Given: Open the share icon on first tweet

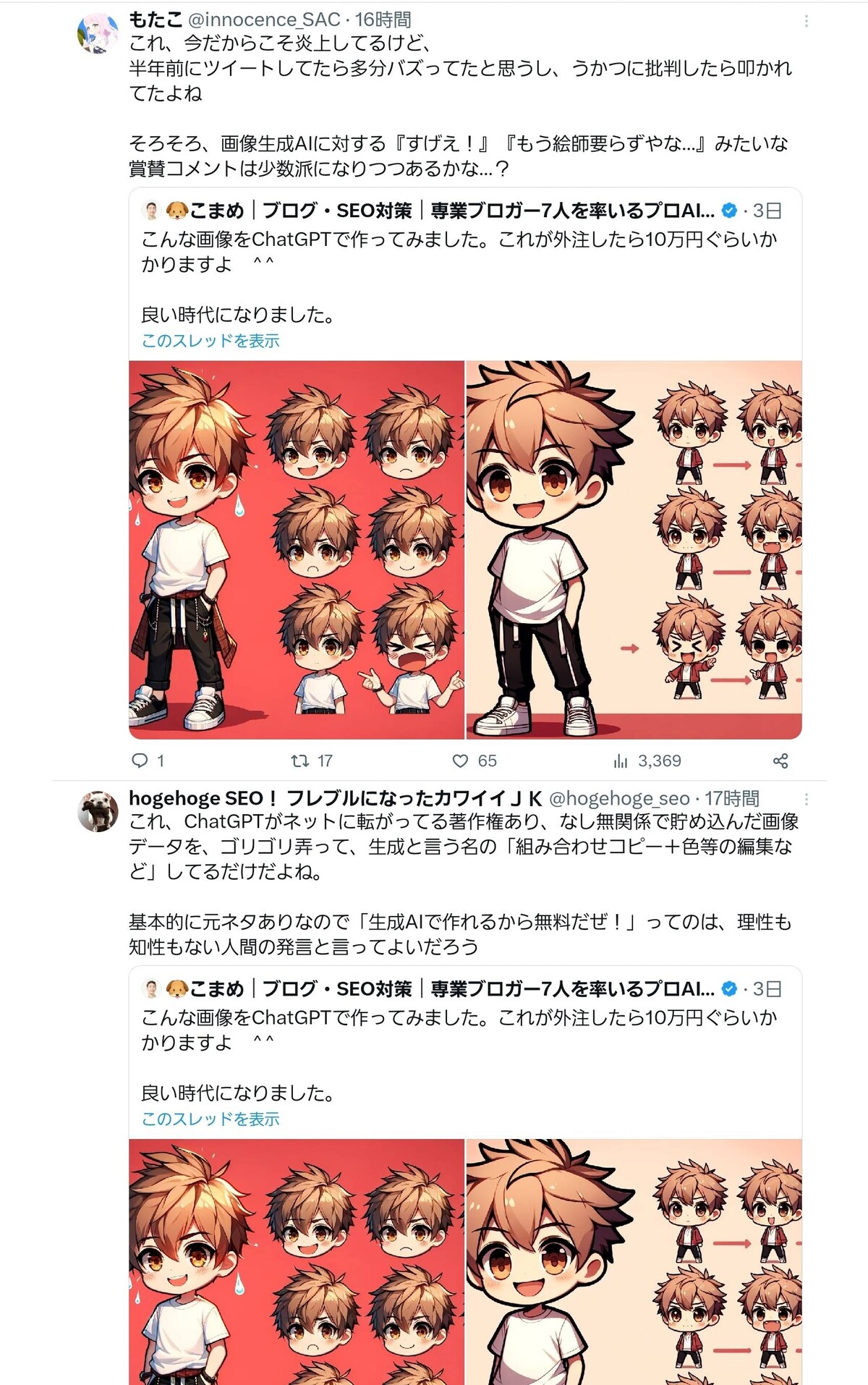Looking at the screenshot, I should point(780,761).
